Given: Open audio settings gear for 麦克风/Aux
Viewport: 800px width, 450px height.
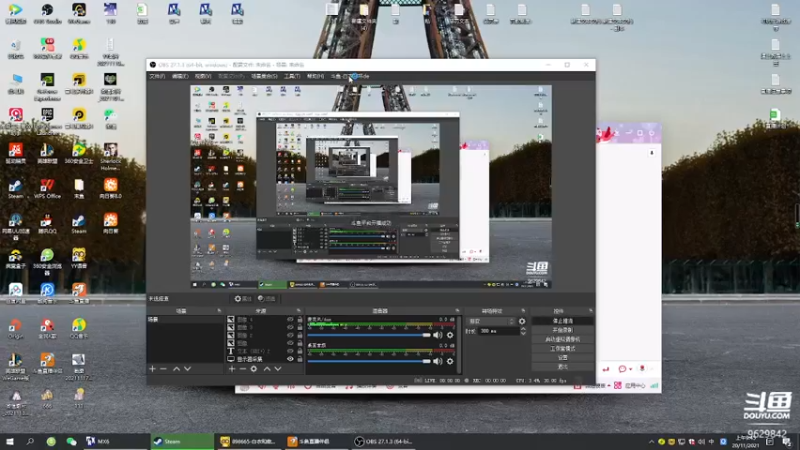Looking at the screenshot, I should pyautogui.click(x=450, y=335).
